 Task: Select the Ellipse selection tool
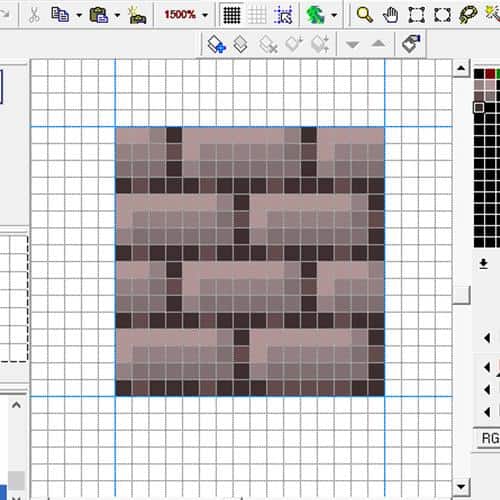pyautogui.click(x=442, y=15)
